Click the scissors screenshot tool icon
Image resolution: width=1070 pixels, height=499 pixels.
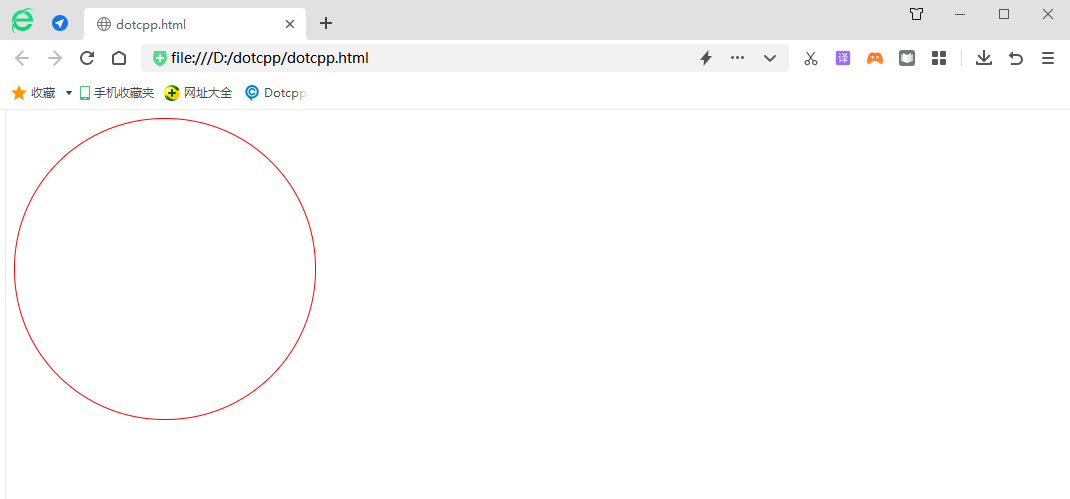tap(811, 58)
